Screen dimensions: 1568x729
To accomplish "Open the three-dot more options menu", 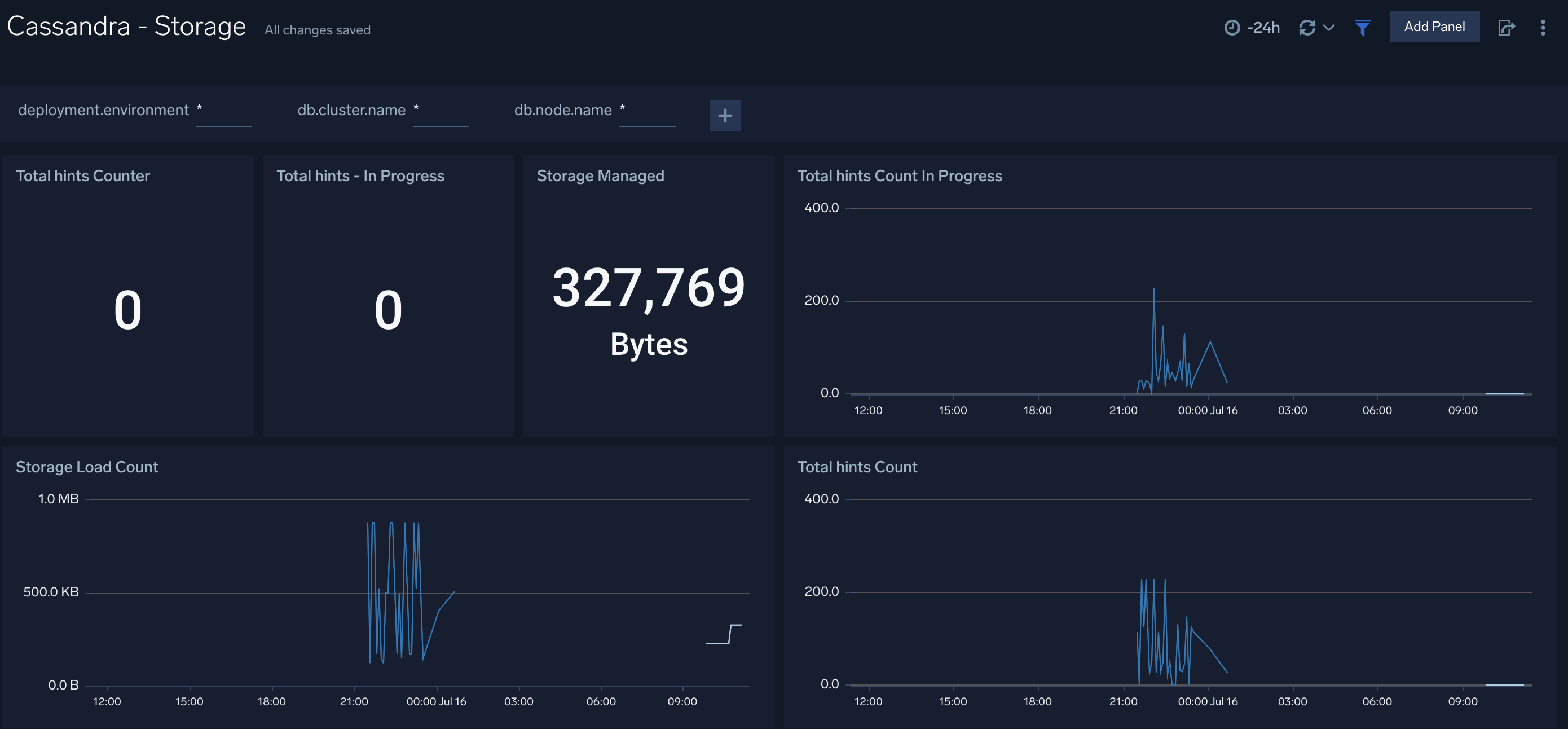I will (x=1543, y=28).
